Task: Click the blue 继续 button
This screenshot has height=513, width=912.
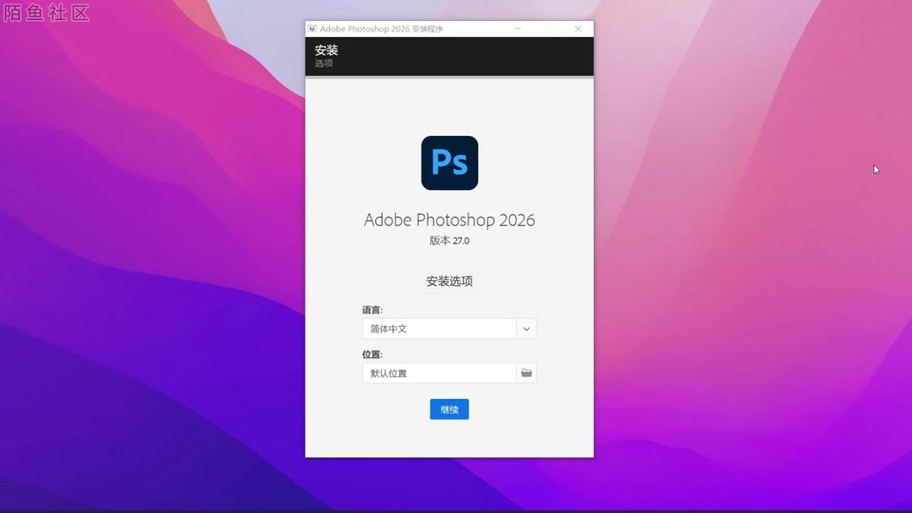Action: (x=449, y=409)
